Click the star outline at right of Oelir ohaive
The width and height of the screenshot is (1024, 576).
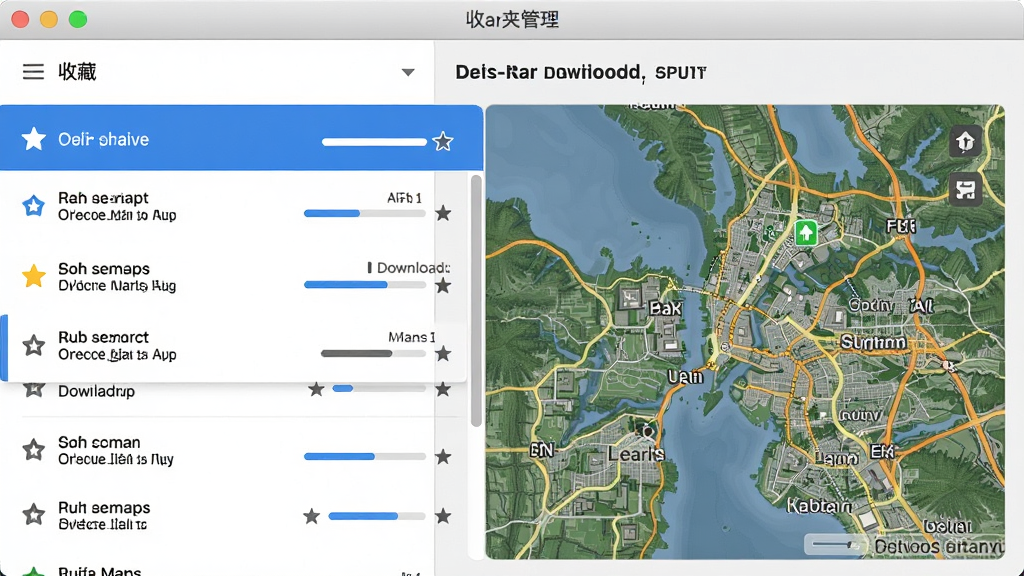tap(443, 141)
